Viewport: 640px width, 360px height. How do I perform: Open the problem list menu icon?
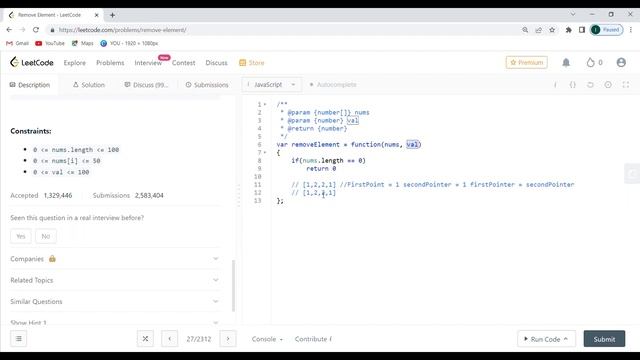19,338
